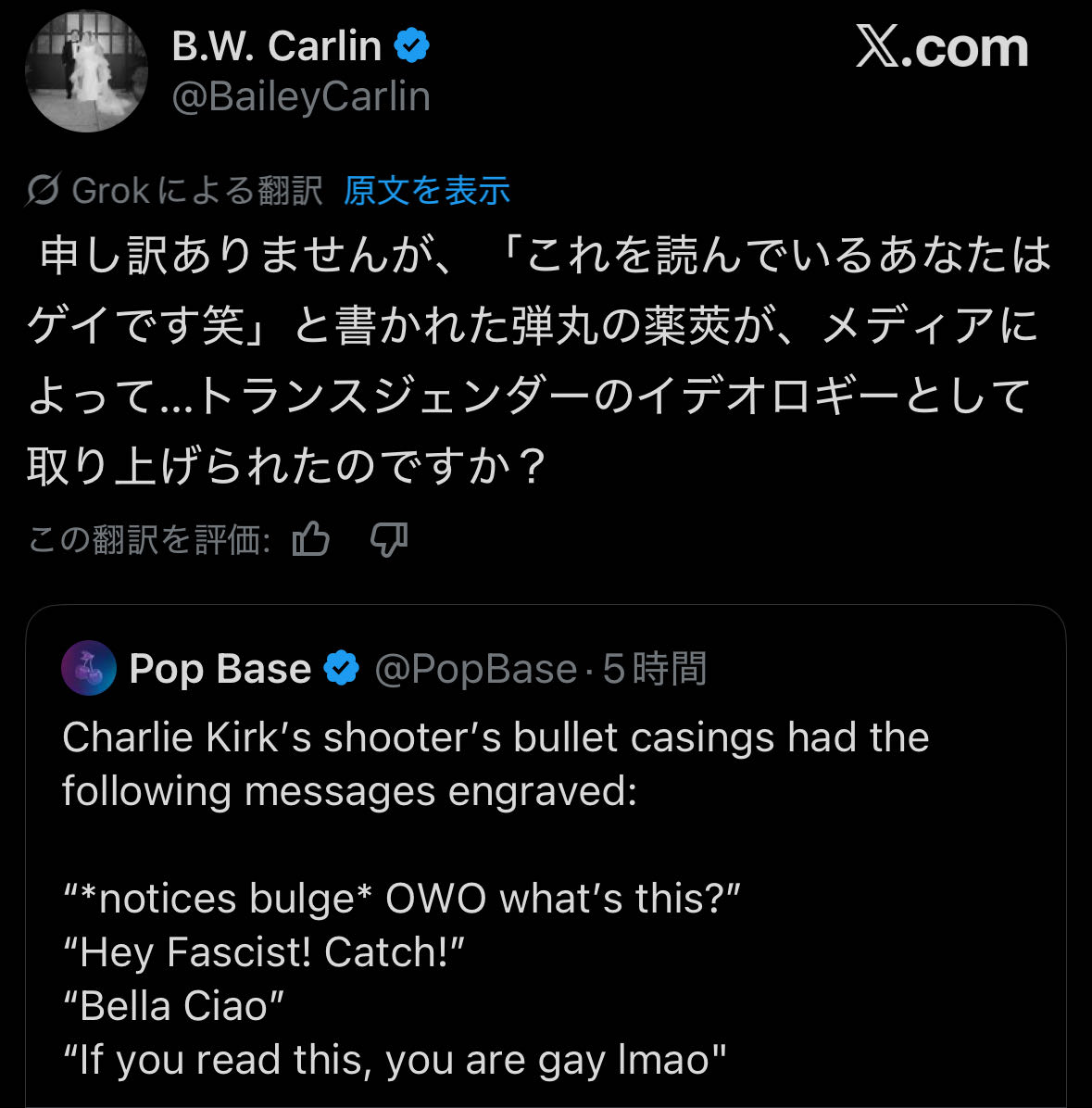Click the "Grokによる翻訳" translation label
The height and width of the screenshot is (1108, 1092).
(197, 191)
